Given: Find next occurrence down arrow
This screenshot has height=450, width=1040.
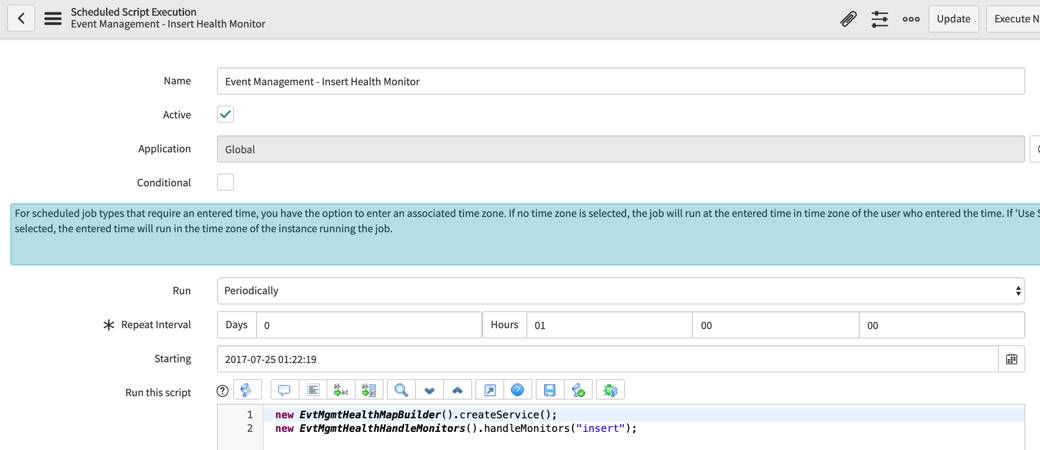Looking at the screenshot, I should (429, 390).
